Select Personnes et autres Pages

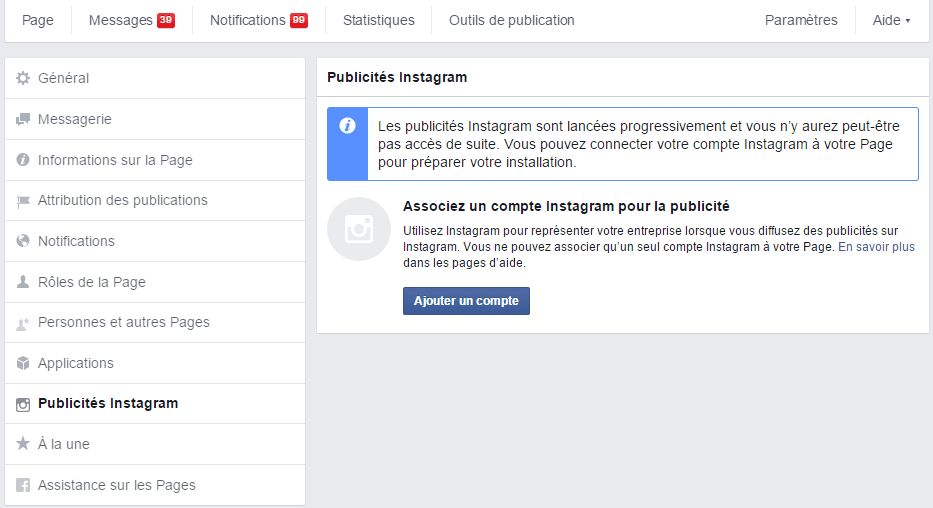155,322
